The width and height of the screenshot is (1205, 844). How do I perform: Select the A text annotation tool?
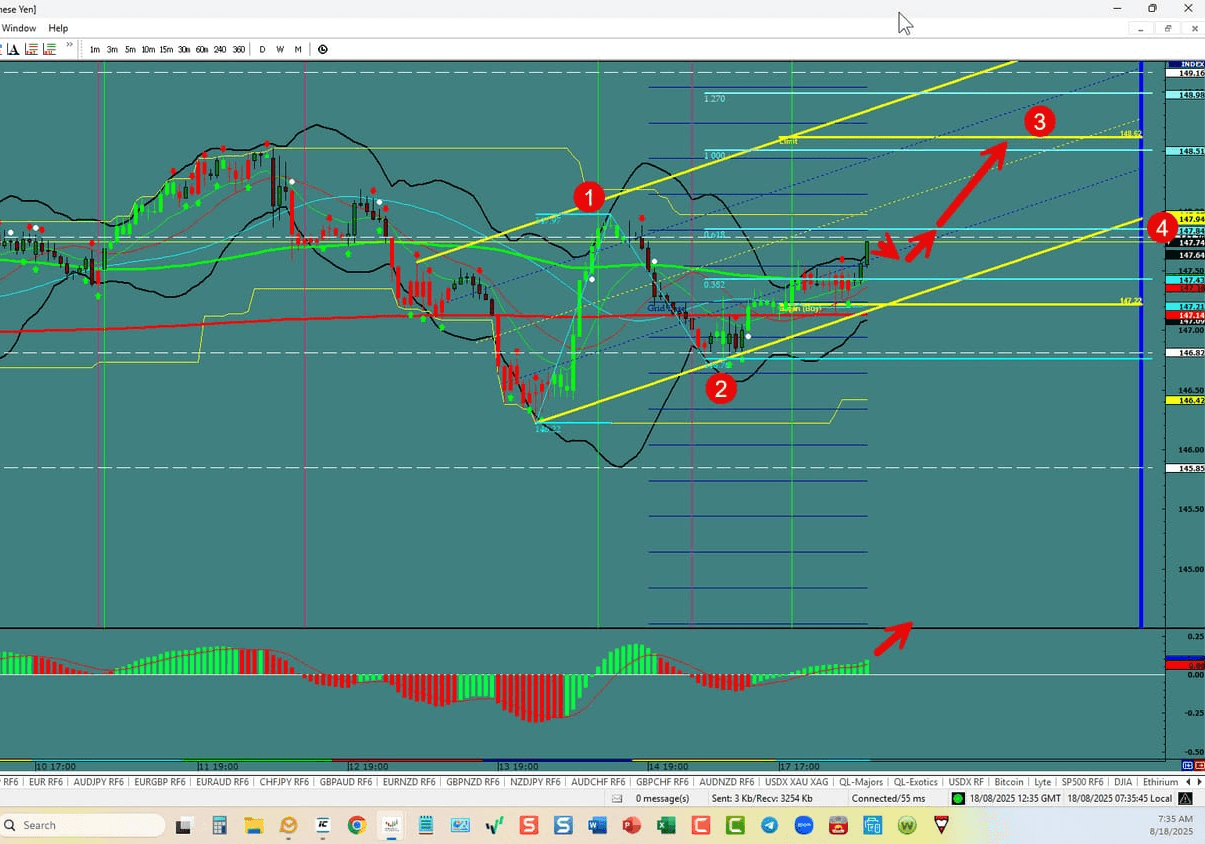tap(13, 48)
